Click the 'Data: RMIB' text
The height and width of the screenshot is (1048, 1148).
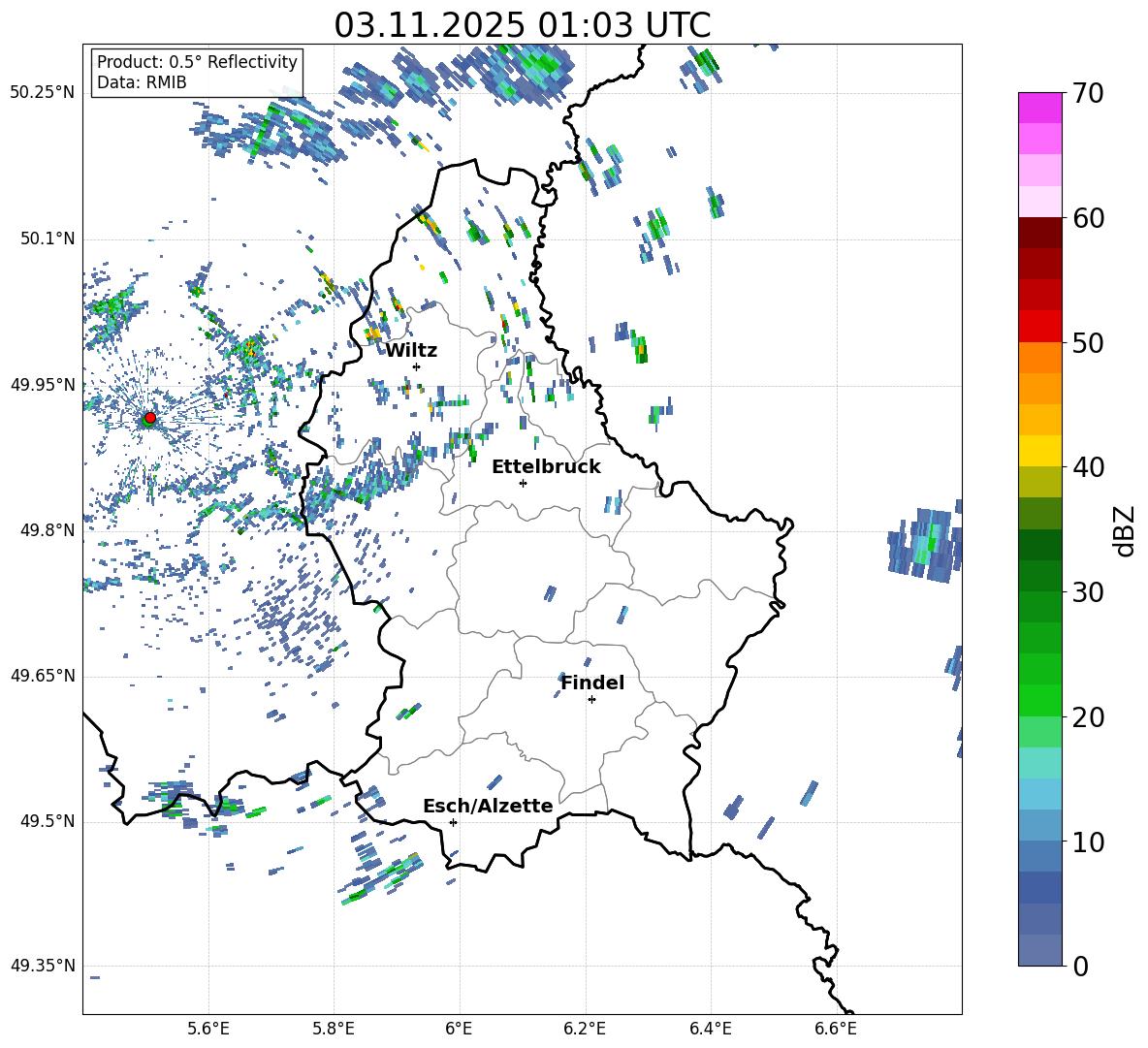pyautogui.click(x=142, y=82)
